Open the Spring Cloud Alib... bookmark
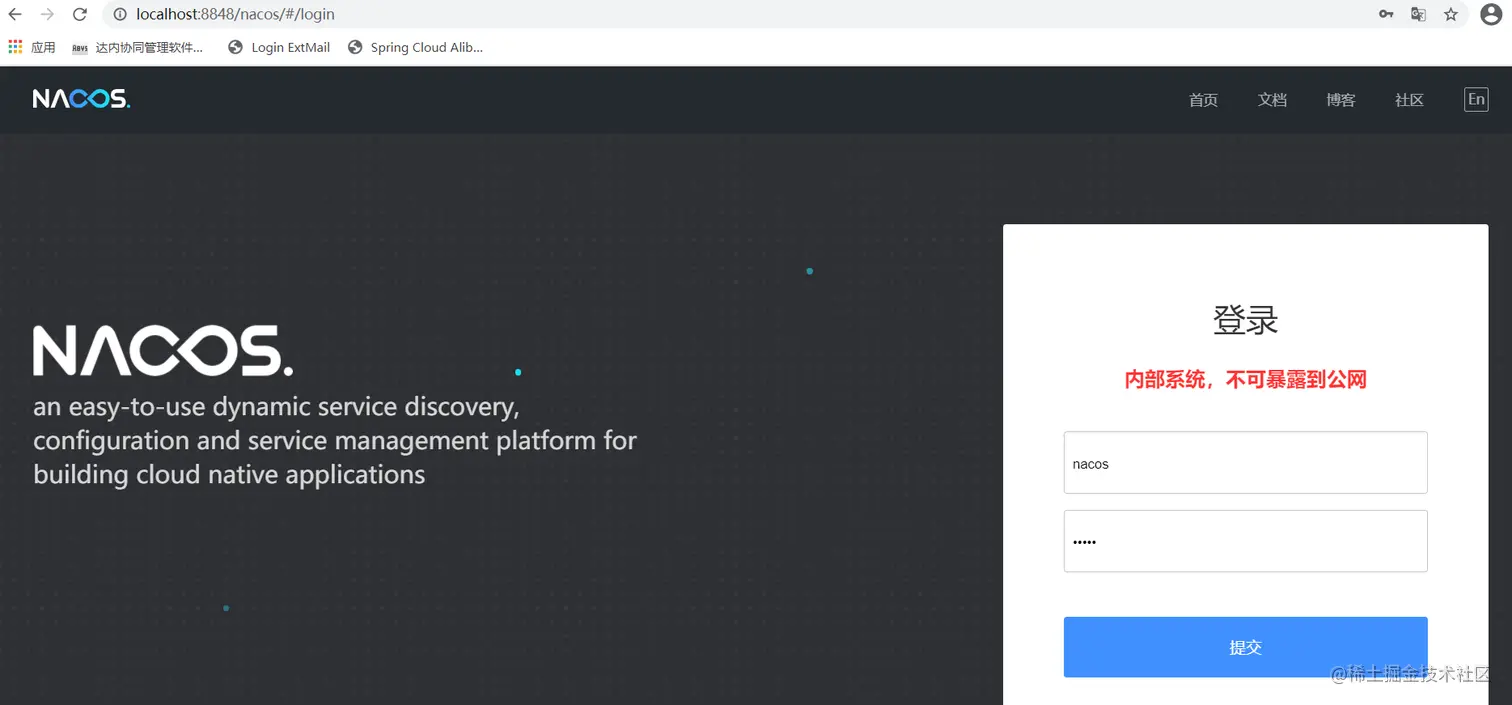The image size is (1512, 705). [x=415, y=47]
